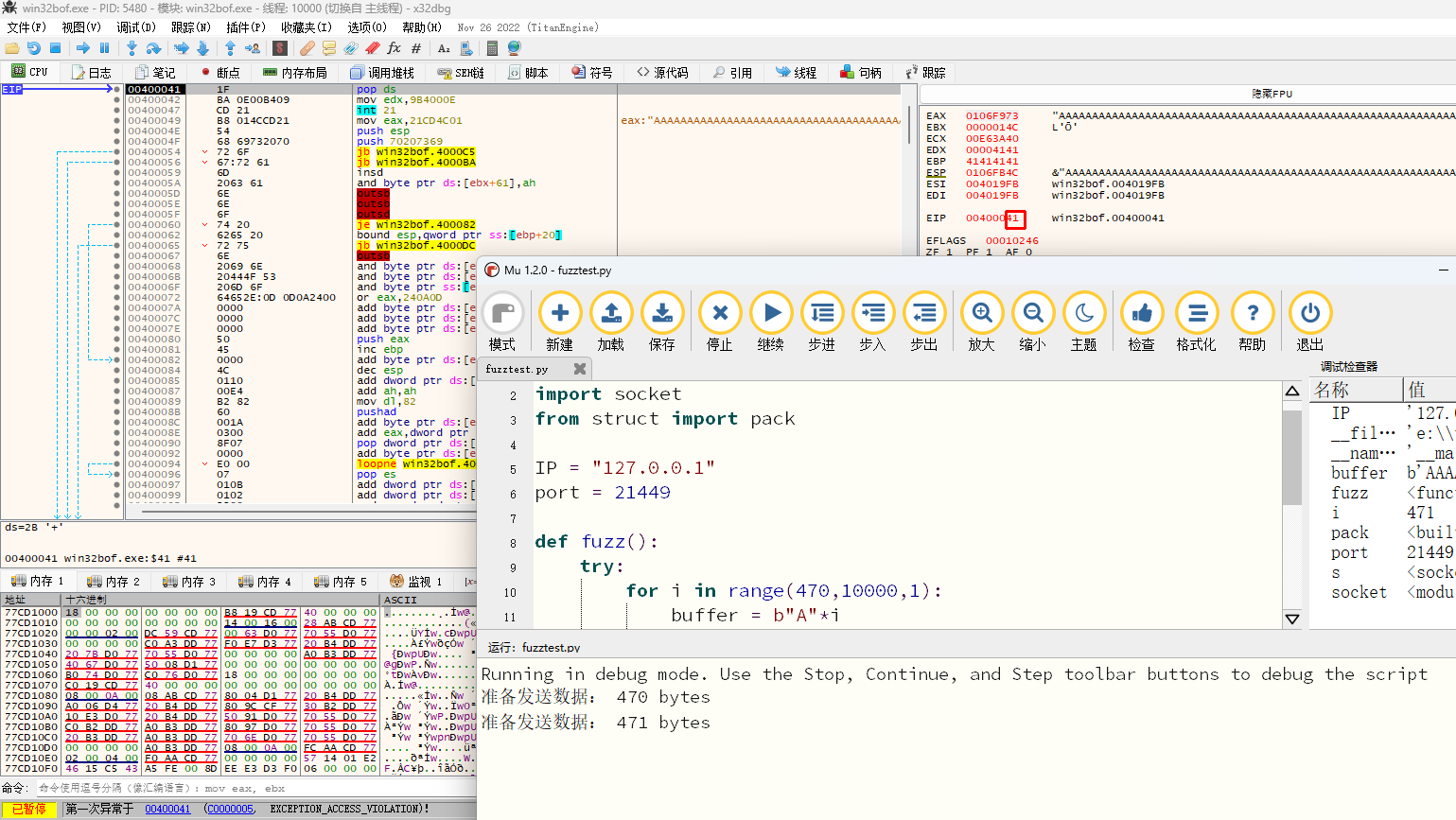This screenshot has height=820, width=1456.
Task: Format code with Mu Tidy button
Action: [1197, 322]
